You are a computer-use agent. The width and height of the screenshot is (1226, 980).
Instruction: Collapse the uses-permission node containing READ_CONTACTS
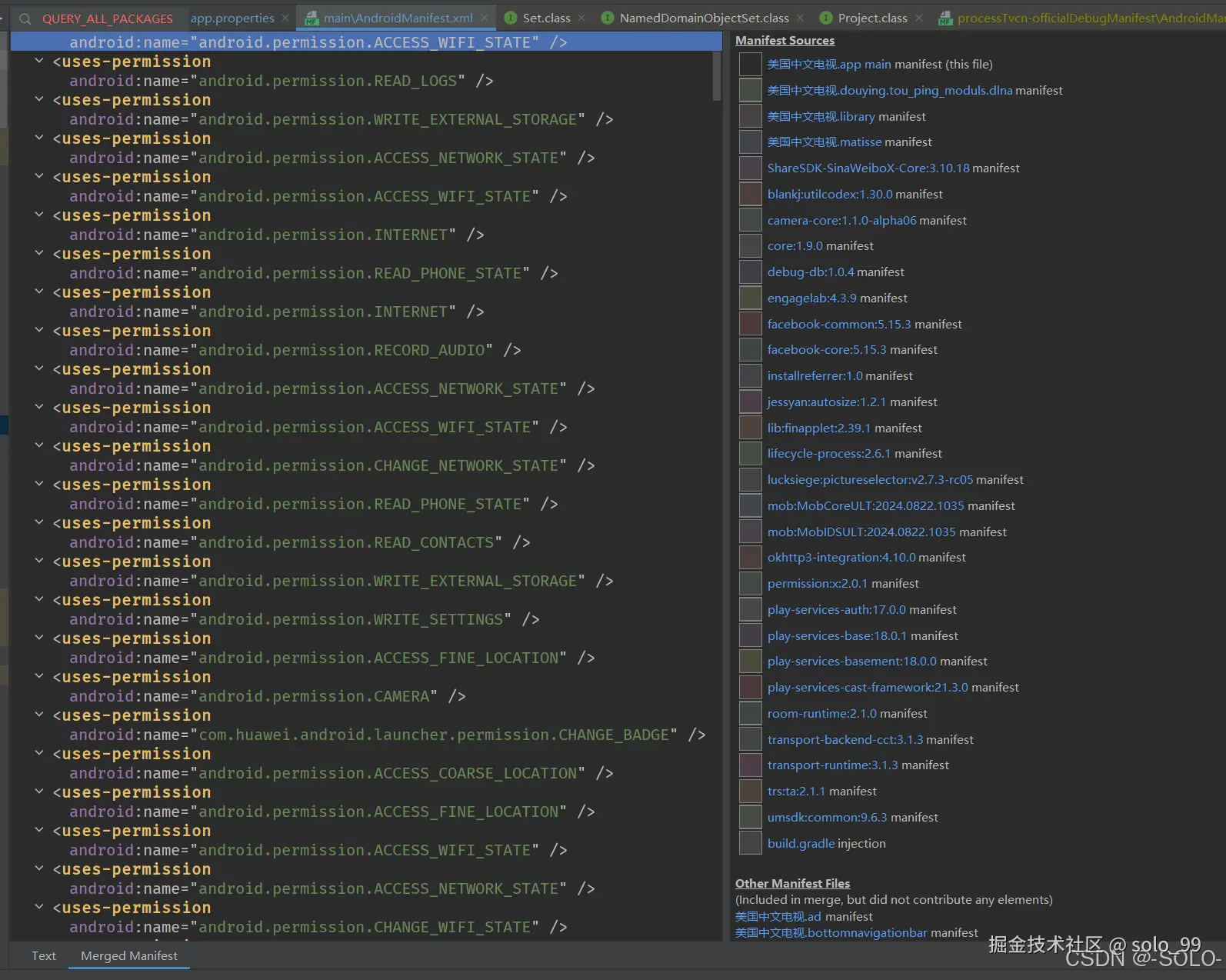[x=38, y=522]
